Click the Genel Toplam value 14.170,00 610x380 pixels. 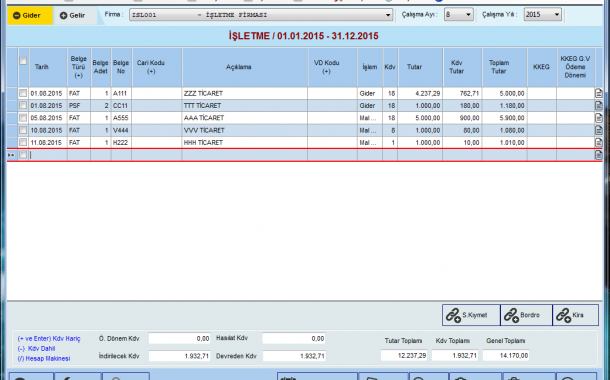tap(506, 355)
